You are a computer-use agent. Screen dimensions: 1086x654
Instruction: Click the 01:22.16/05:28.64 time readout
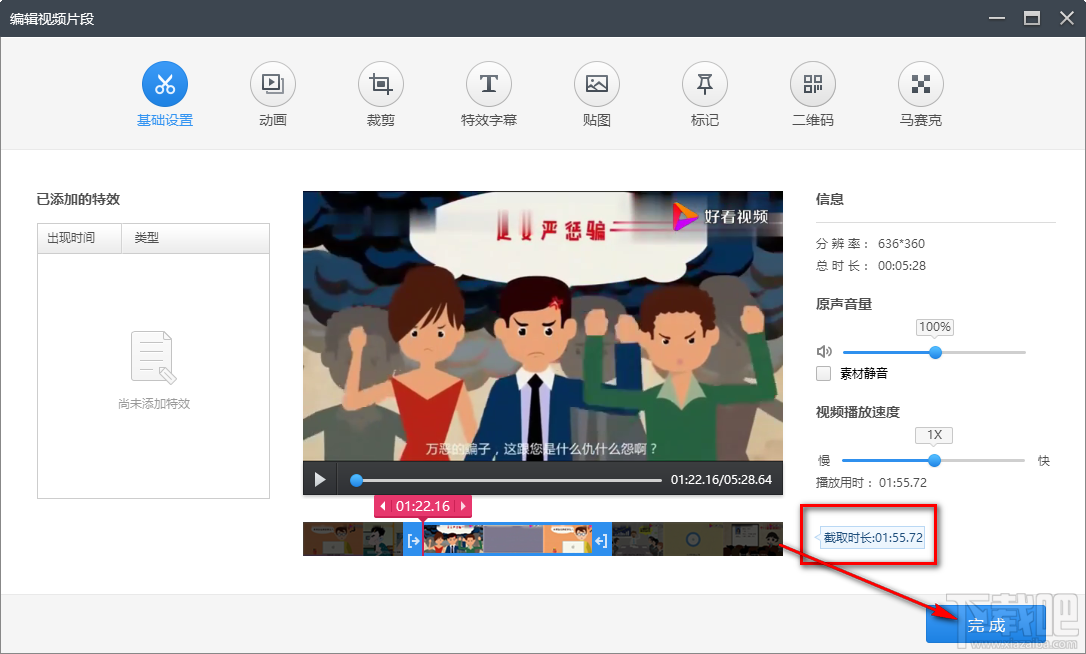point(721,479)
